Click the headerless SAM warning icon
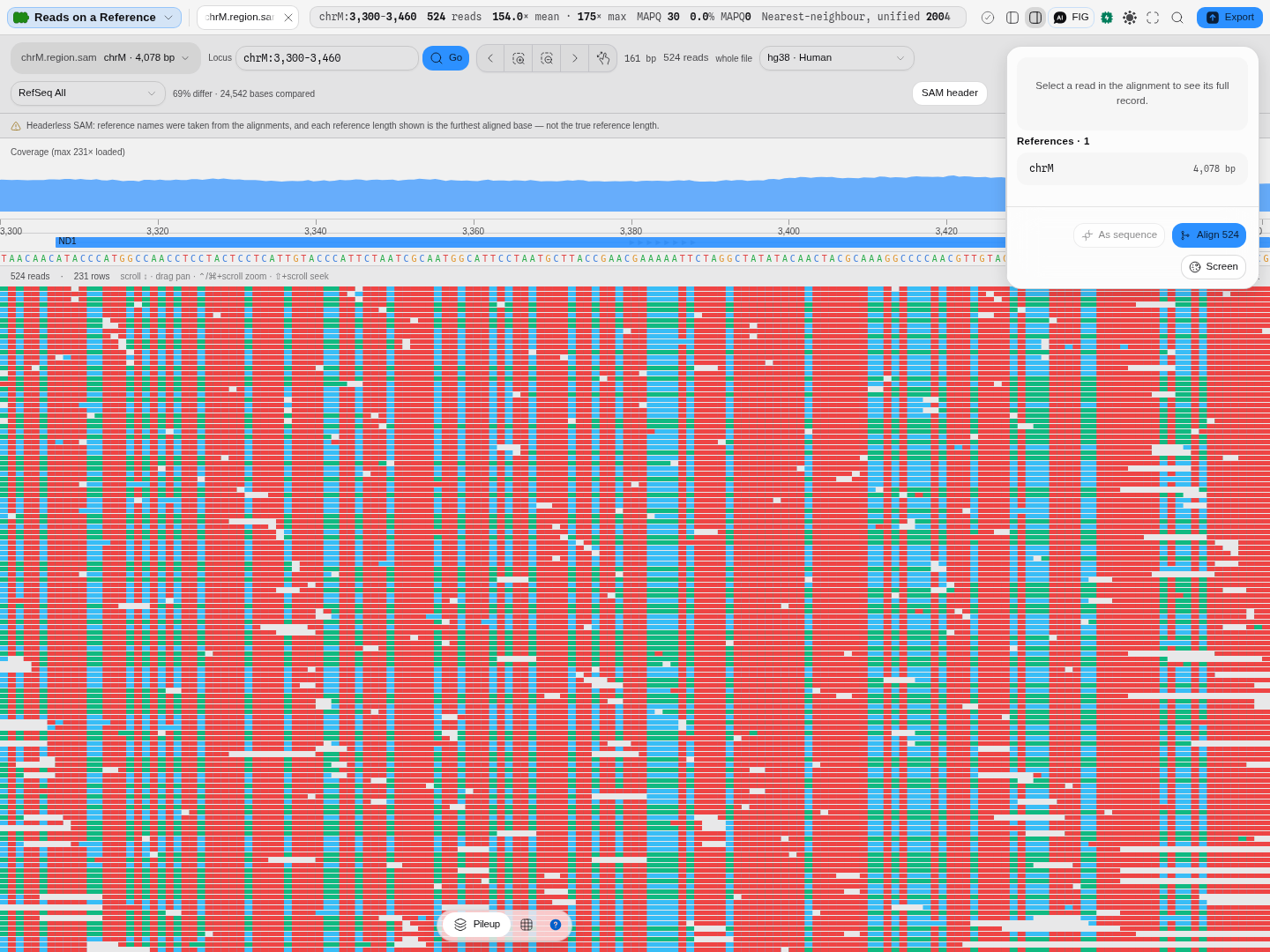The image size is (1270, 952). pos(16,126)
